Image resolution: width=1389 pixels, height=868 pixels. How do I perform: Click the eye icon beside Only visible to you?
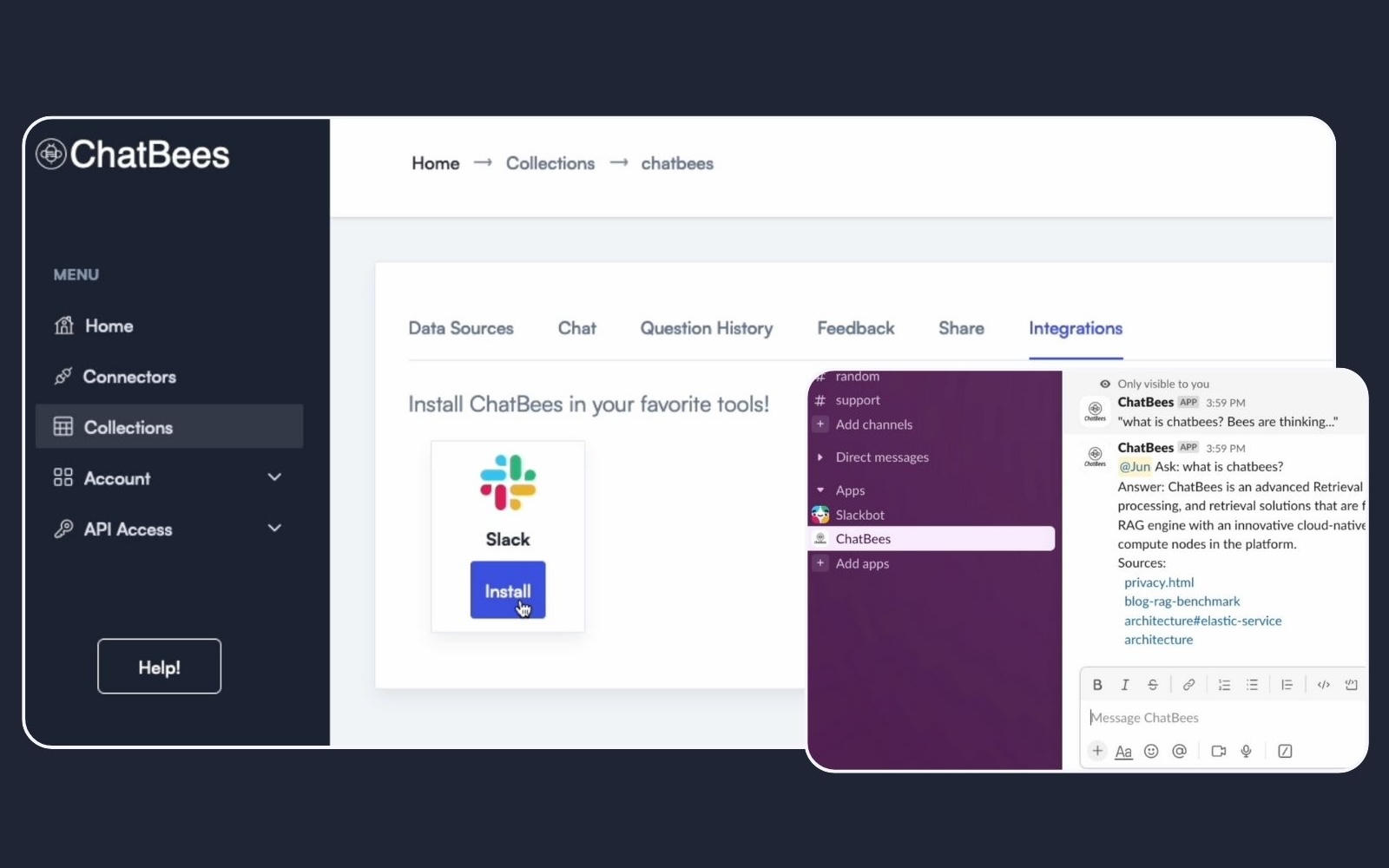point(1105,384)
